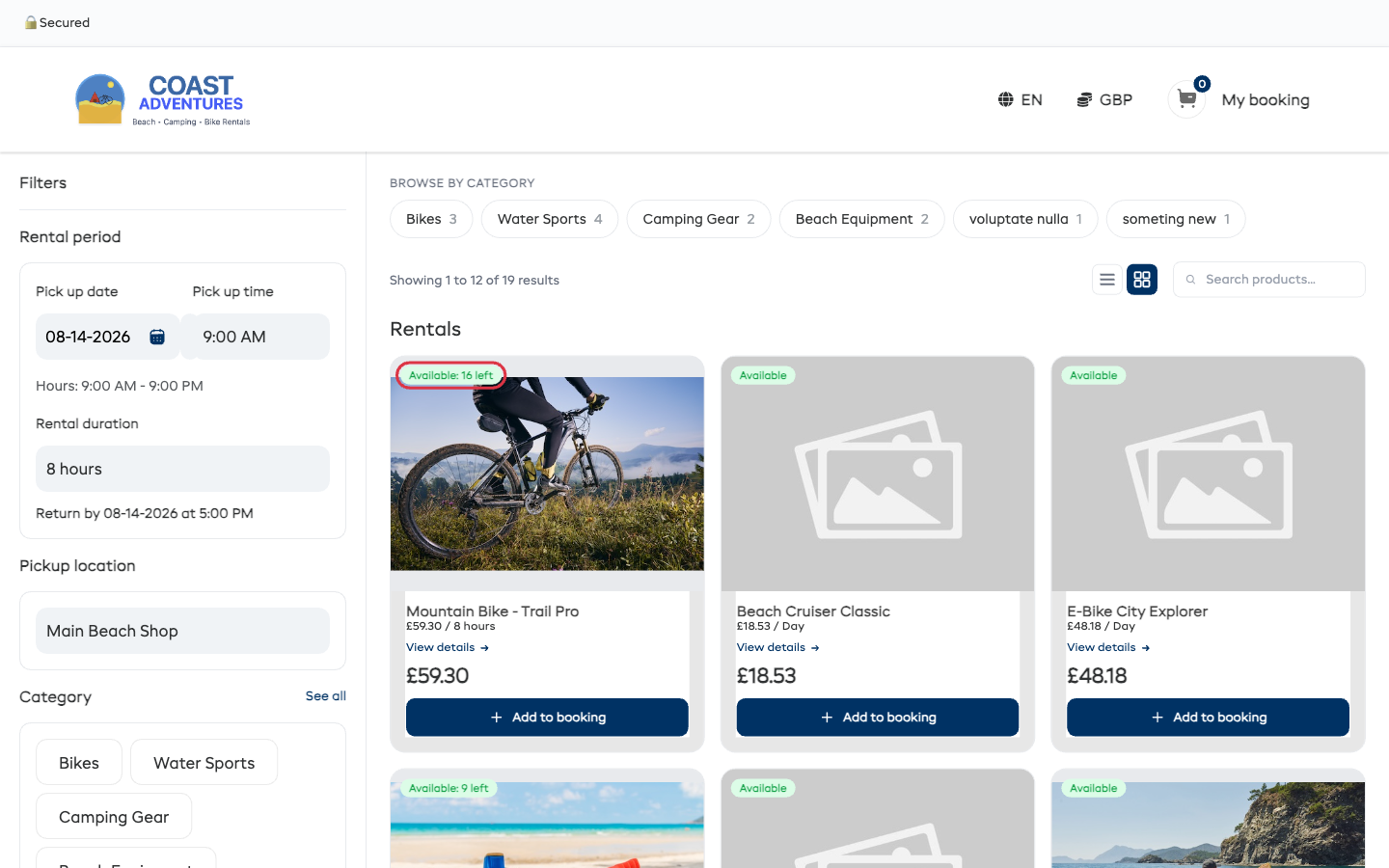Click the search magnifier icon
This screenshot has height=868, width=1389.
1191,280
